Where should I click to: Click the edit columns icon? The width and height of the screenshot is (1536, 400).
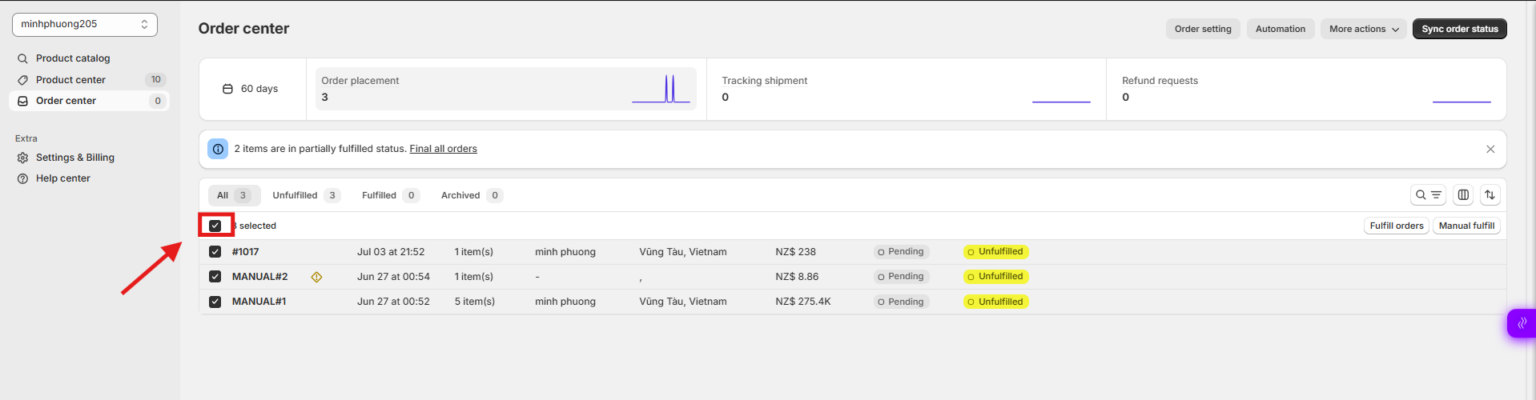[x=1463, y=195]
